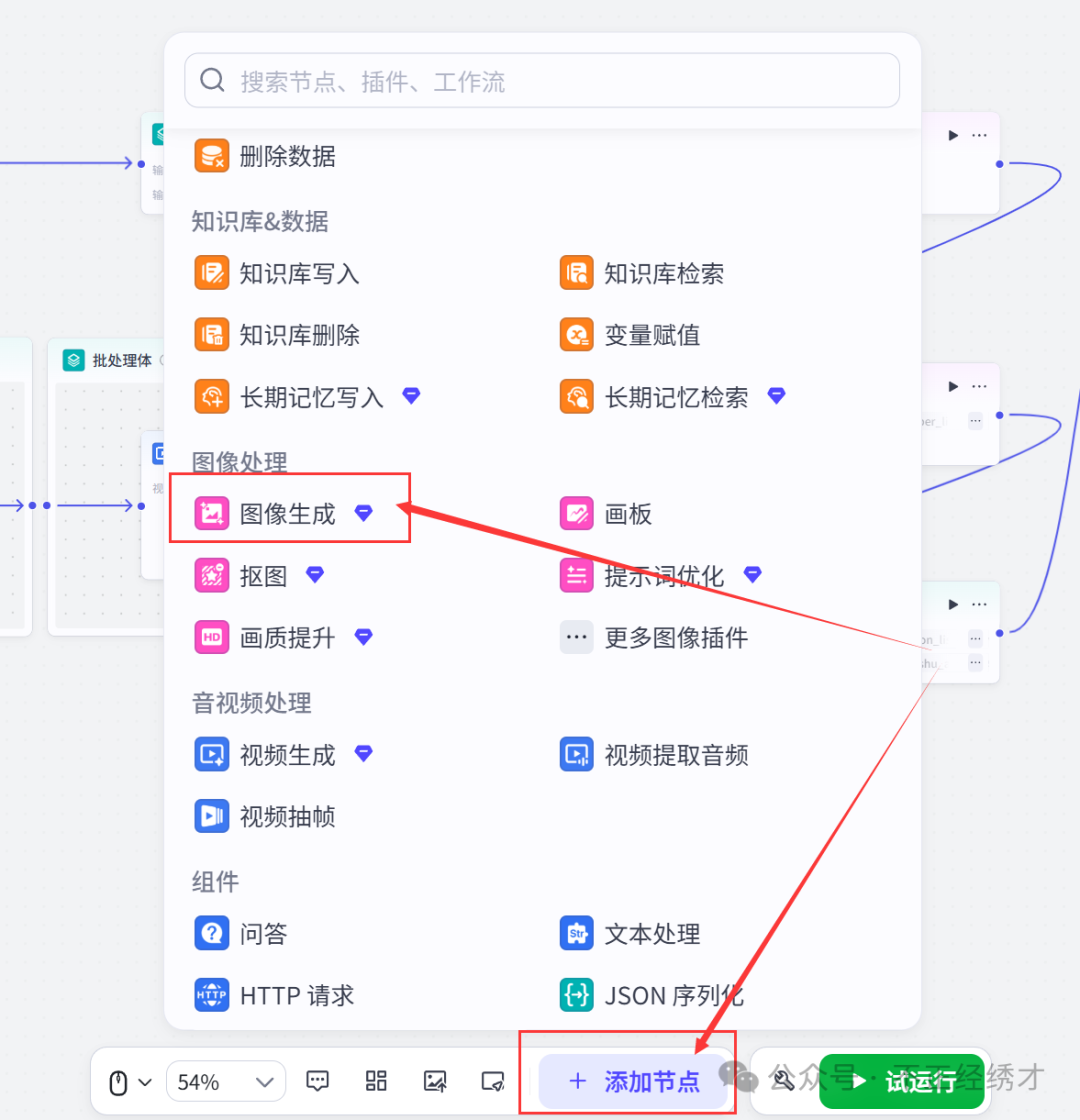Viewport: 1080px width, 1120px height.
Task: Click the 搜索节点、插件、工作流 search field
Action: click(x=541, y=80)
